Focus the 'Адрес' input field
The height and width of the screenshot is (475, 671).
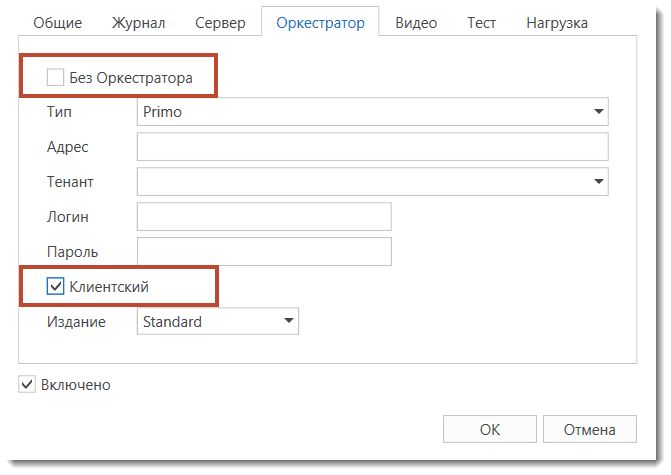pyautogui.click(x=372, y=147)
